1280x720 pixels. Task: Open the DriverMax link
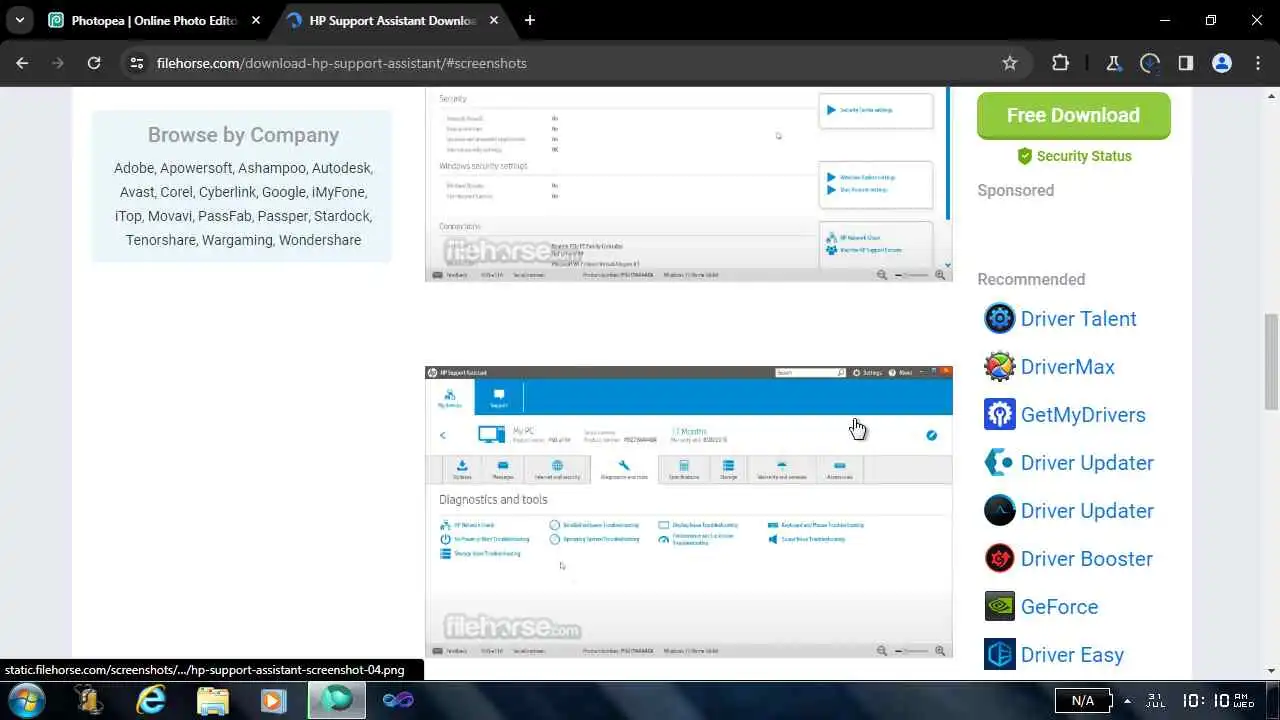pyautogui.click(x=1067, y=367)
